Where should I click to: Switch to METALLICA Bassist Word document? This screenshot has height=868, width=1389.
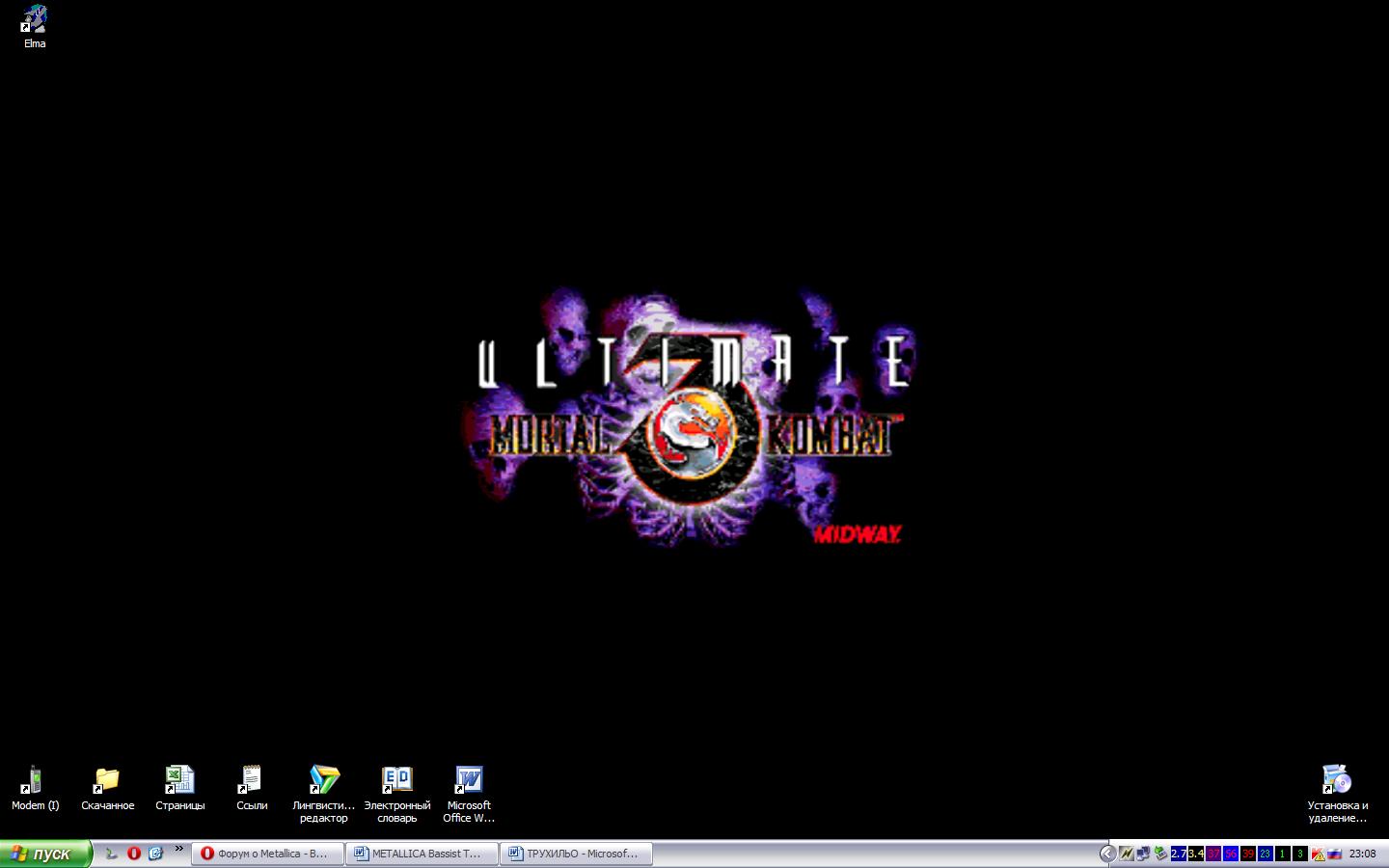click(x=422, y=854)
